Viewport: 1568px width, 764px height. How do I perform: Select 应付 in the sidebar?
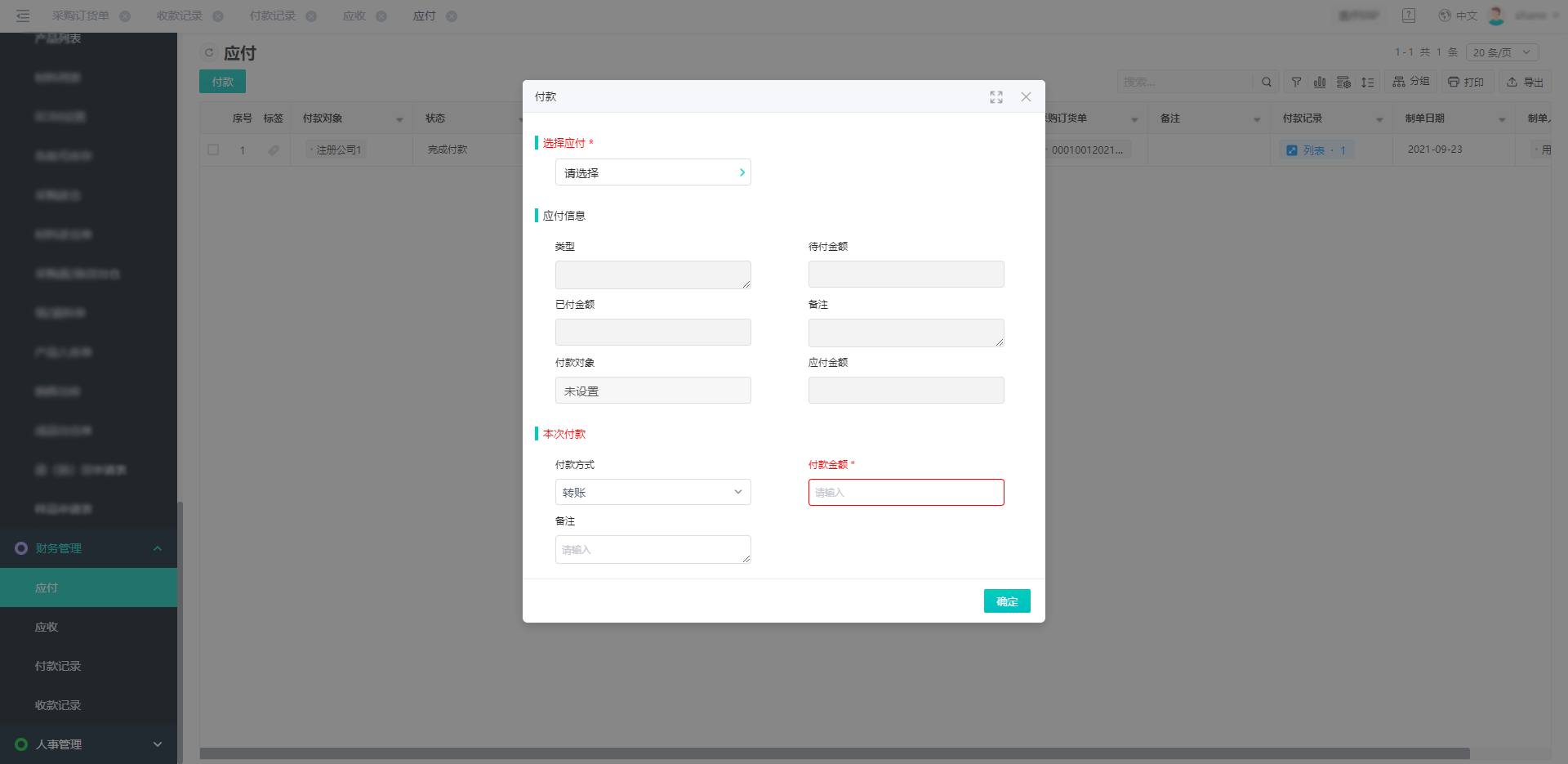coord(88,588)
